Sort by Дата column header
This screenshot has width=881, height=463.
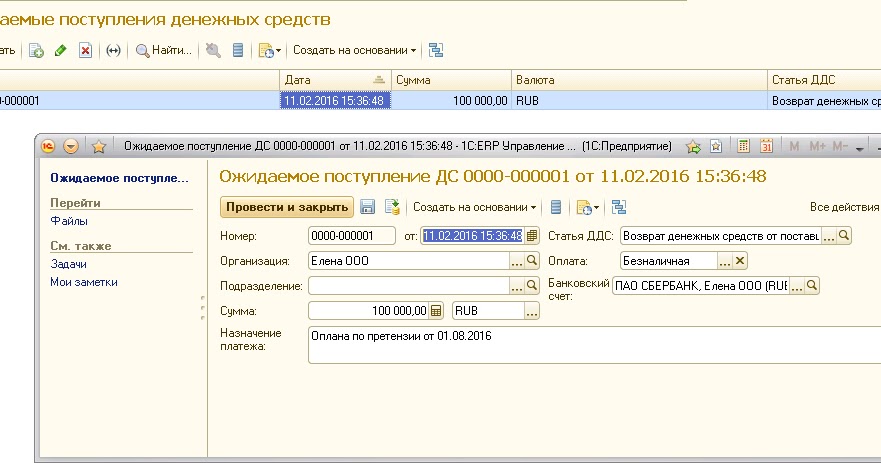click(335, 80)
